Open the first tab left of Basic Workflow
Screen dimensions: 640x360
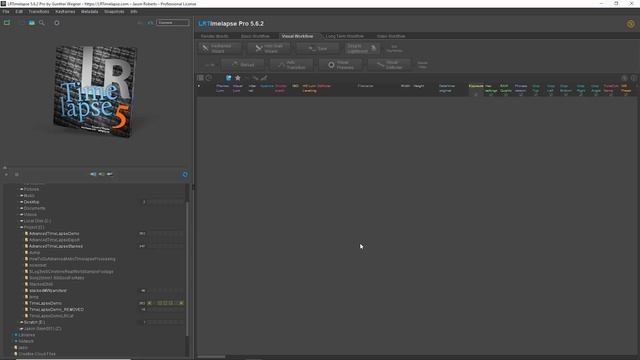[215, 36]
